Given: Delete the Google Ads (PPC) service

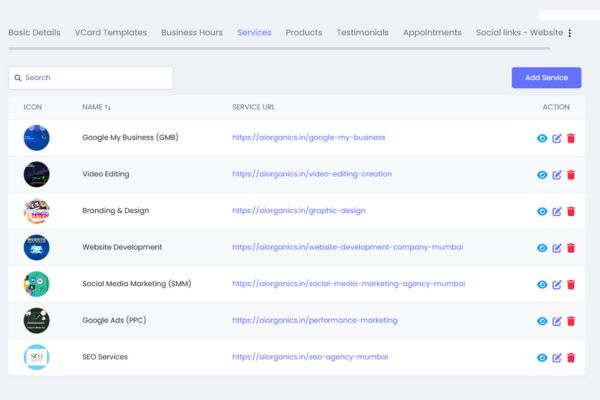Looking at the screenshot, I should [x=571, y=321].
